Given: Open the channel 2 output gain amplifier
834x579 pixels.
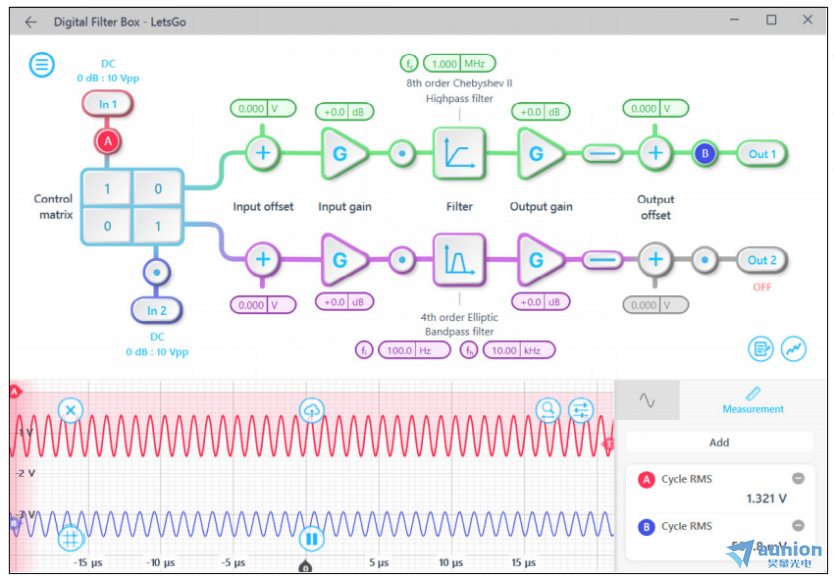Looking at the screenshot, I should (540, 260).
